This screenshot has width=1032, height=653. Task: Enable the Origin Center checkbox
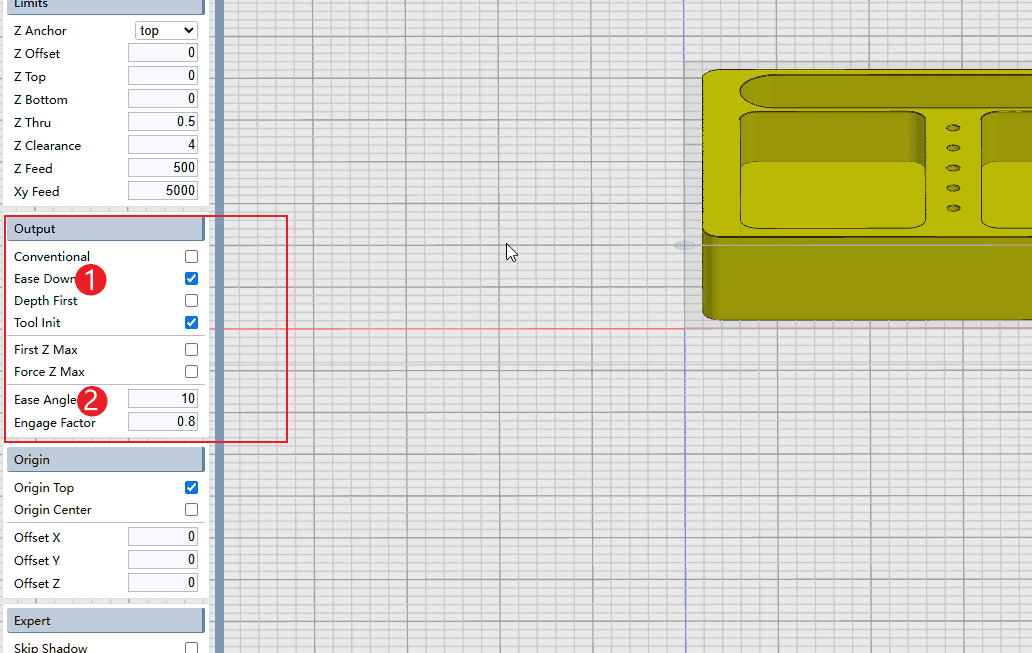(191, 510)
